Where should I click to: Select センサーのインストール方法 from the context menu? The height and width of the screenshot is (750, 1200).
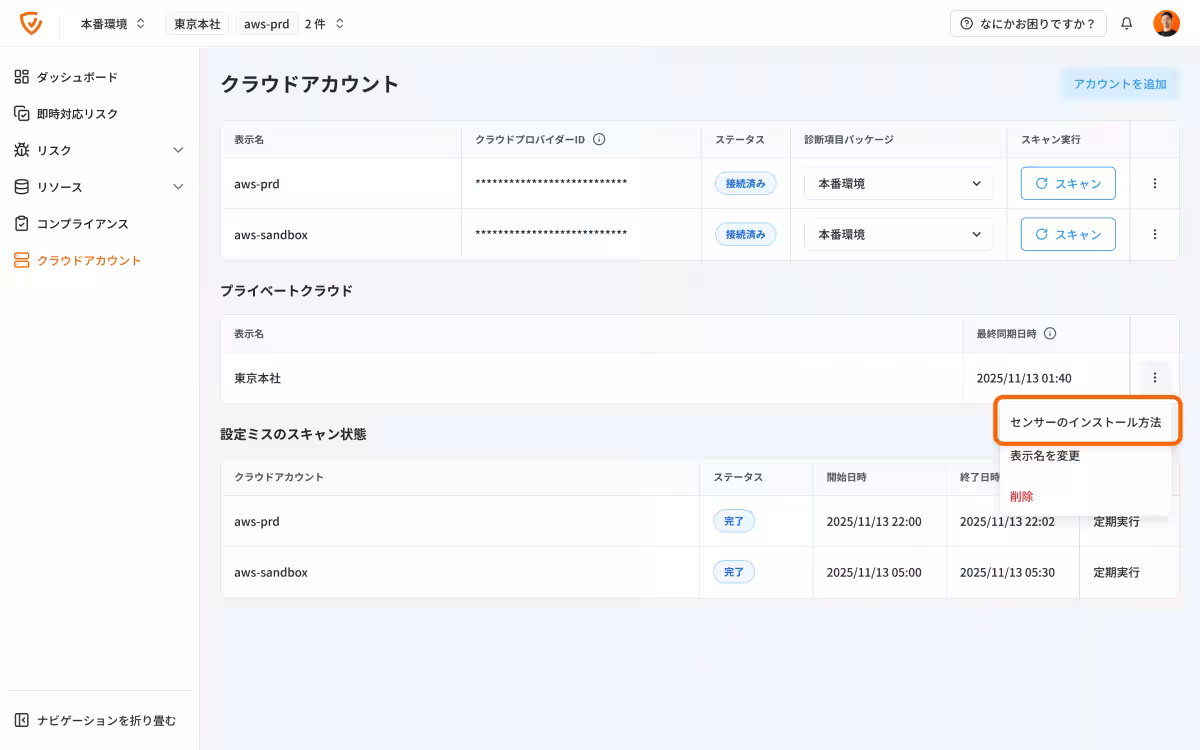point(1087,421)
